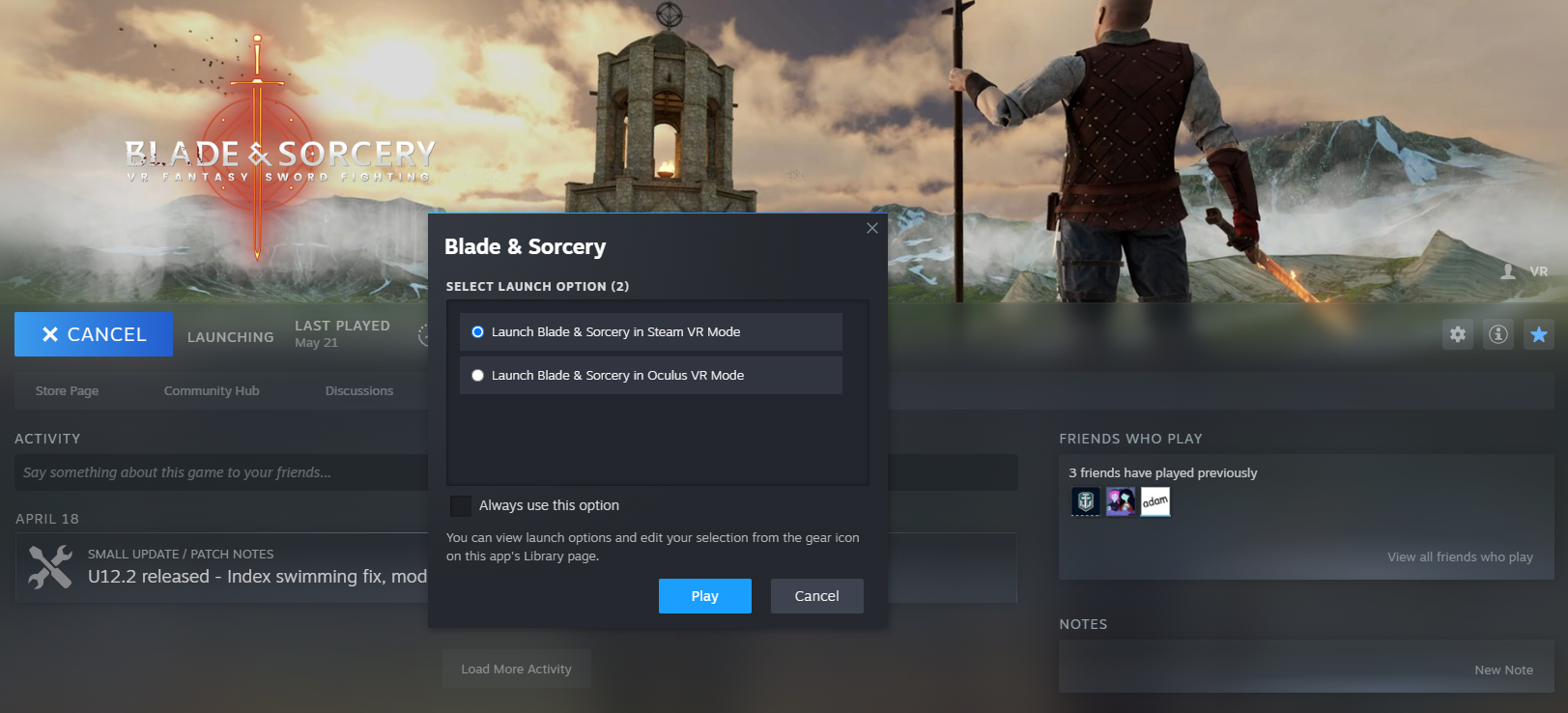Click the dialog Cancel button
This screenshot has width=1568, height=713.
(817, 596)
